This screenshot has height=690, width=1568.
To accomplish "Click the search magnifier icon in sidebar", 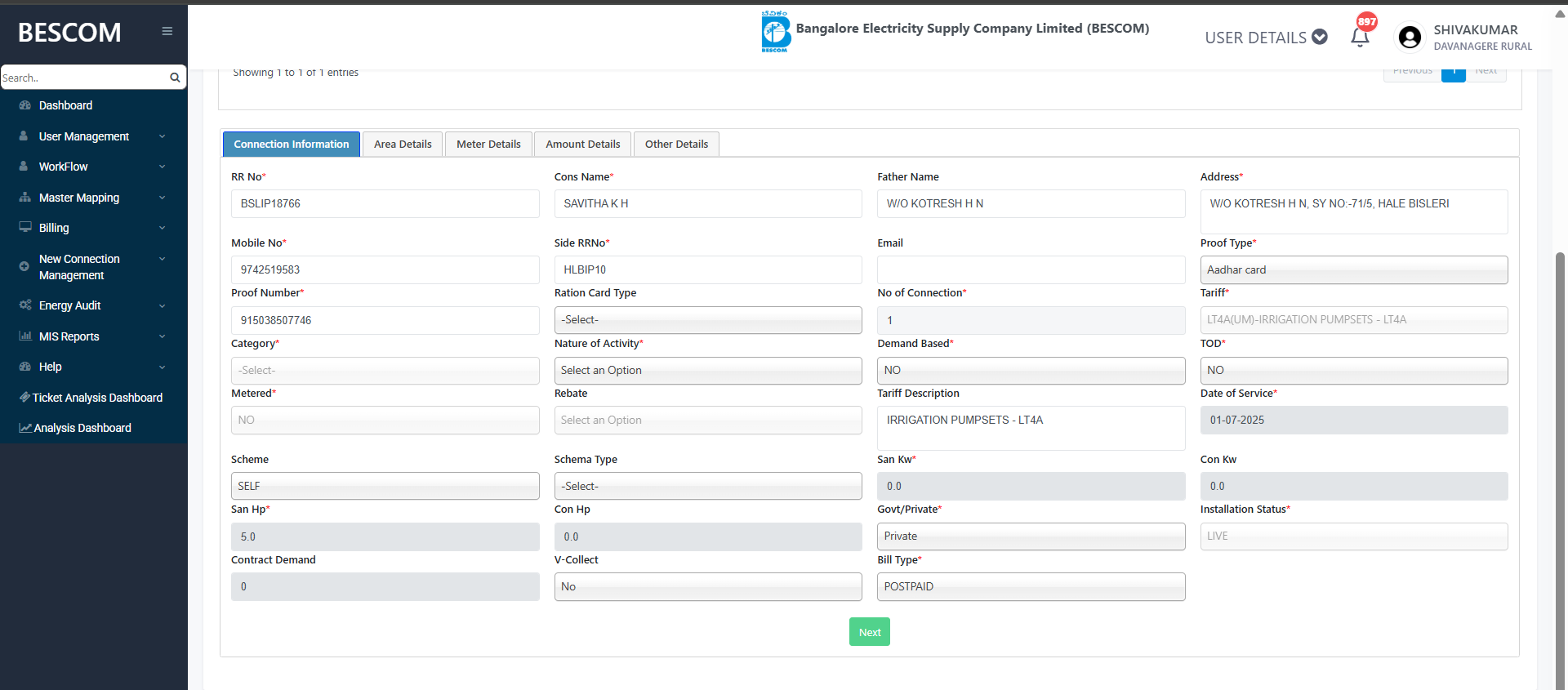I will [x=175, y=78].
